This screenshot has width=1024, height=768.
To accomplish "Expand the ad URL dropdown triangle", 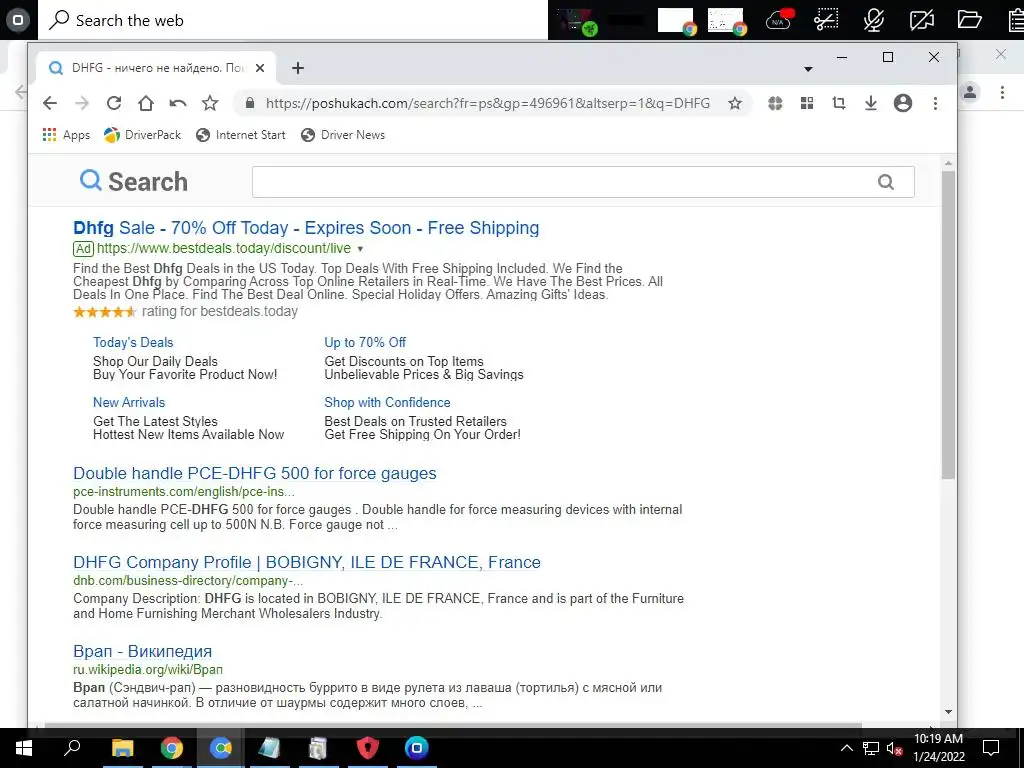I will point(360,249).
